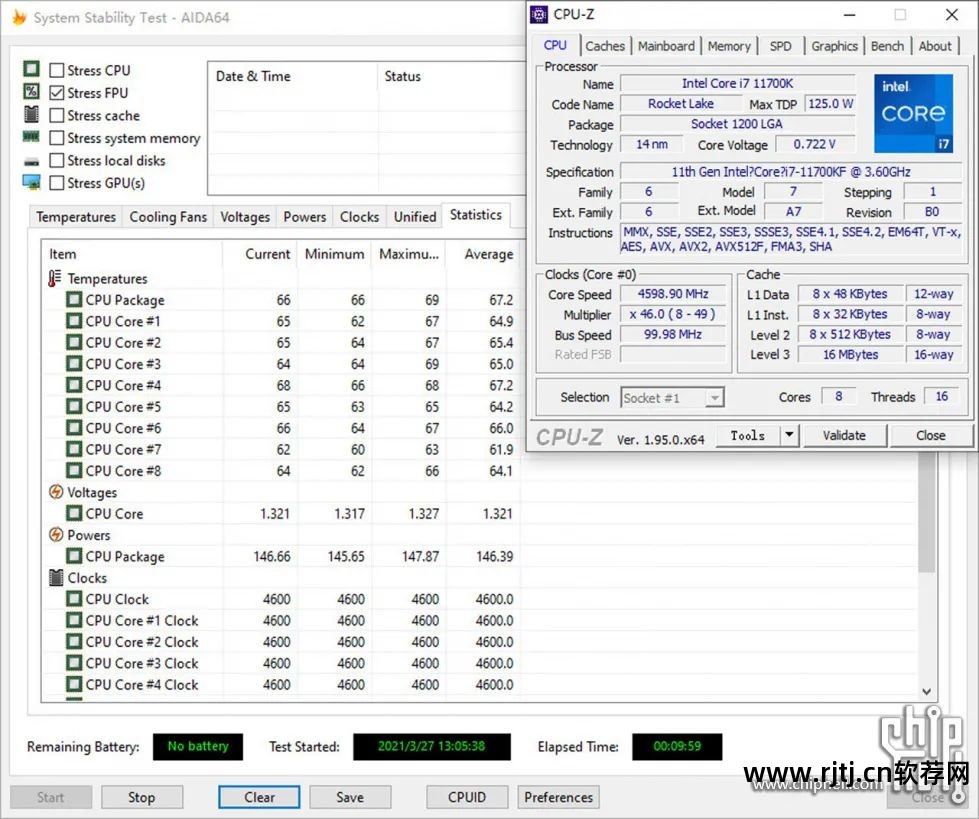Open the Tools dropdown arrow in CPU-Z
Screen dimensions: 979x819
[x=789, y=435]
